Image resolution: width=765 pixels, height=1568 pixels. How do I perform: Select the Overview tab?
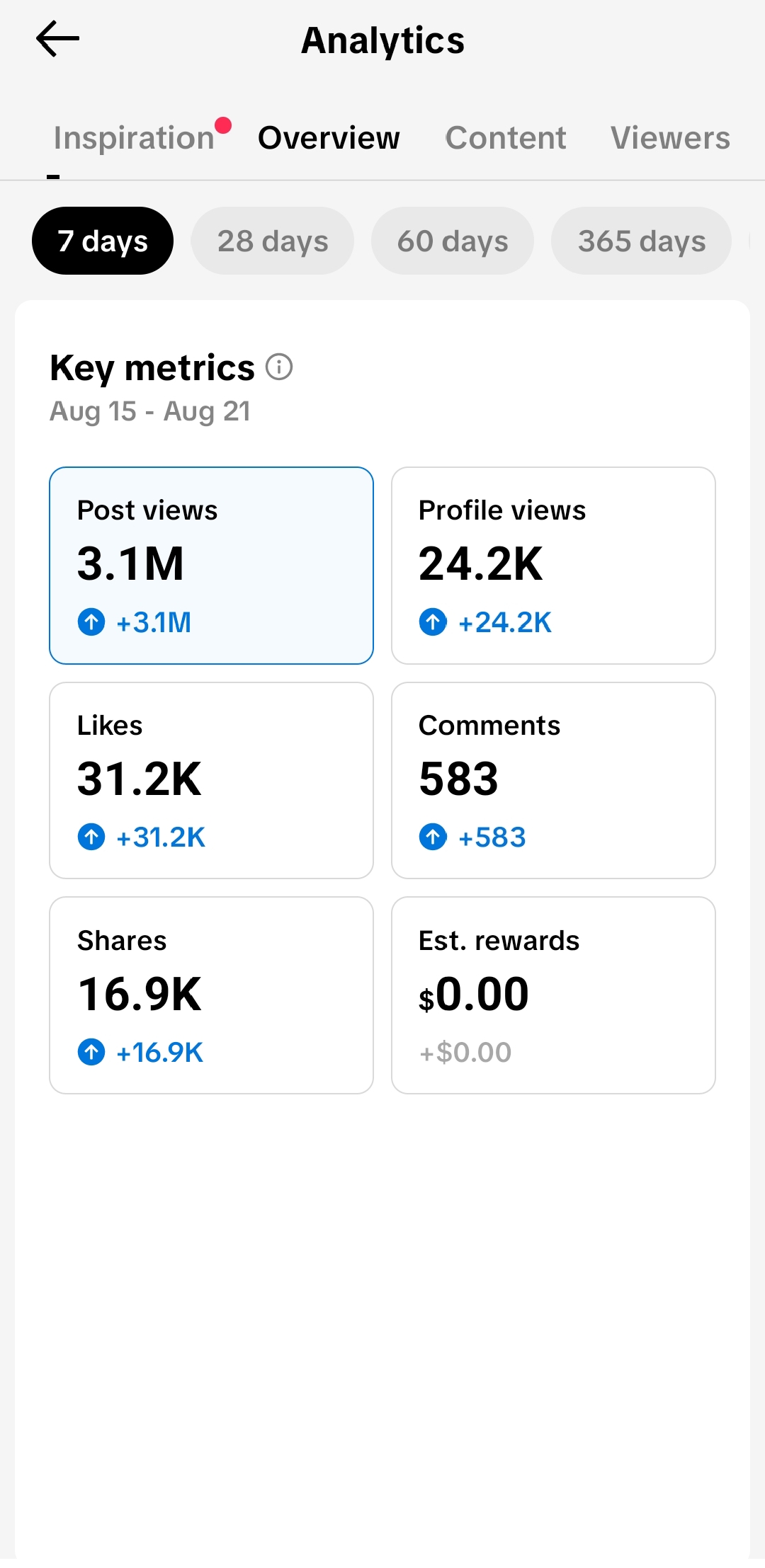tap(329, 137)
